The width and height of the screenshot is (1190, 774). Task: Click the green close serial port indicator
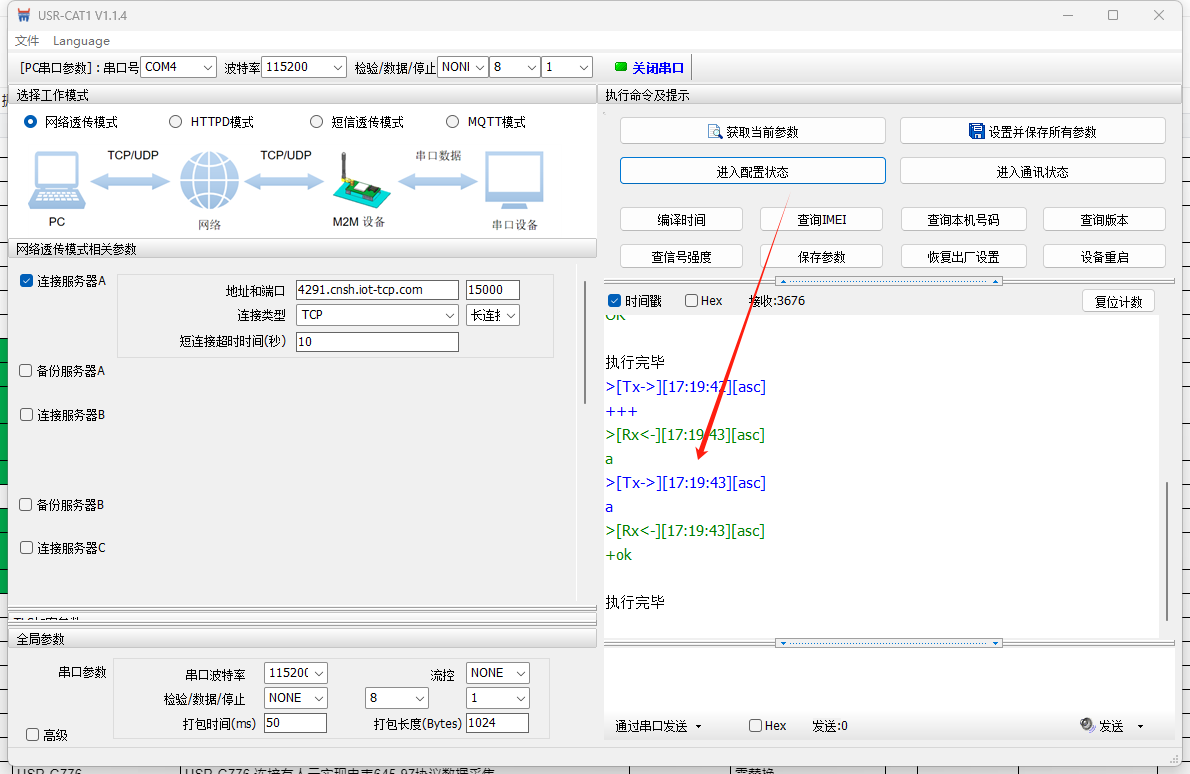621,67
